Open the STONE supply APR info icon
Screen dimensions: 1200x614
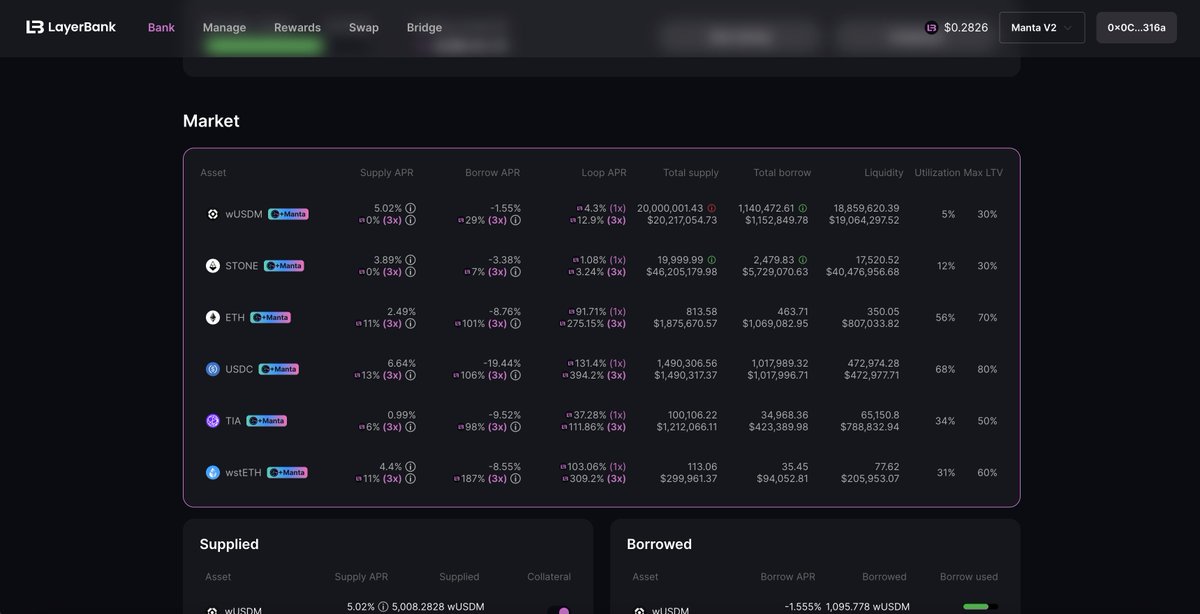[410, 260]
